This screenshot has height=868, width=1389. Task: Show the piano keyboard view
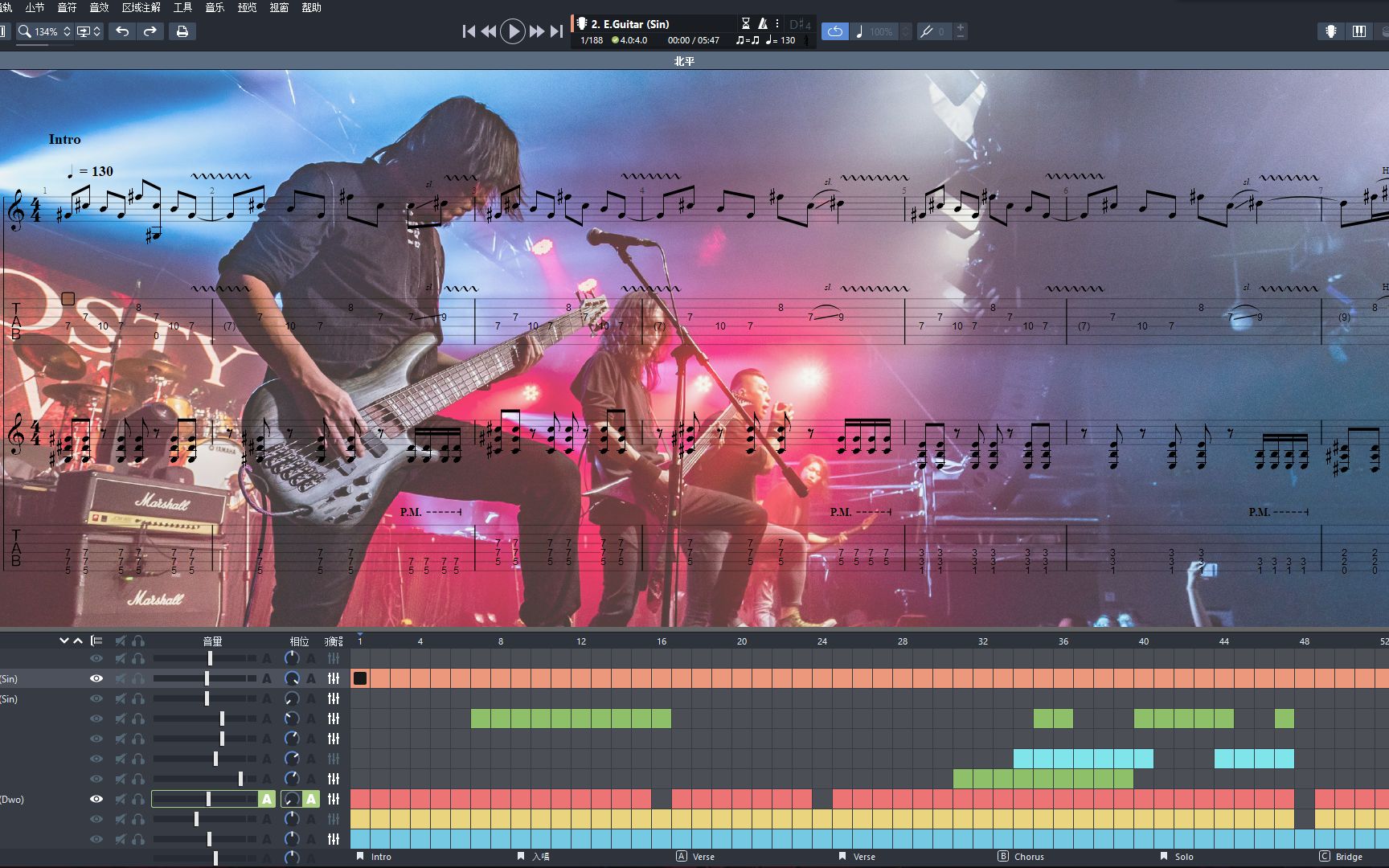(1359, 31)
